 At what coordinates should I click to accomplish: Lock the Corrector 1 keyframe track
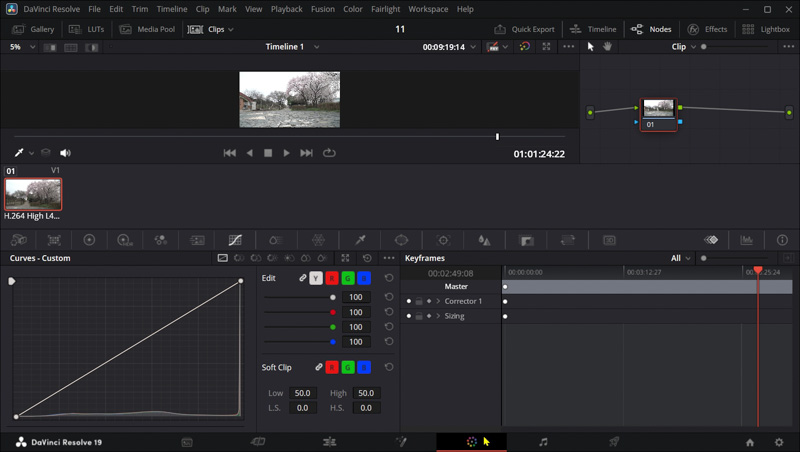pyautogui.click(x=419, y=302)
